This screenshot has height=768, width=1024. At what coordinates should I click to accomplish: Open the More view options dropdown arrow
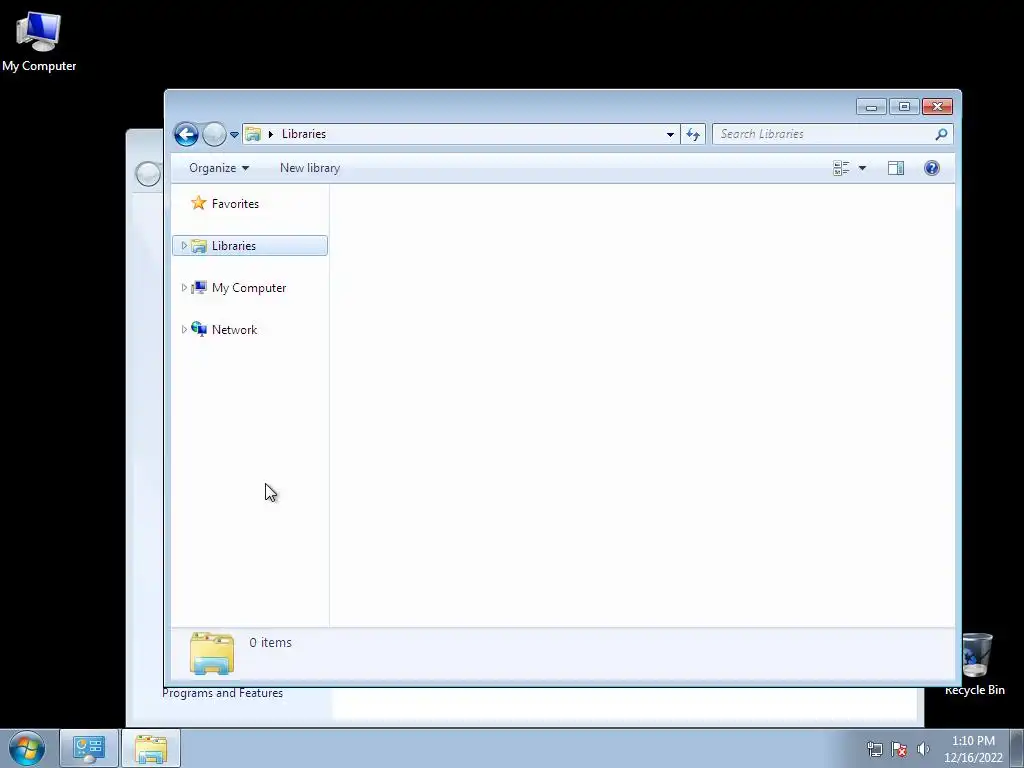[x=862, y=168]
